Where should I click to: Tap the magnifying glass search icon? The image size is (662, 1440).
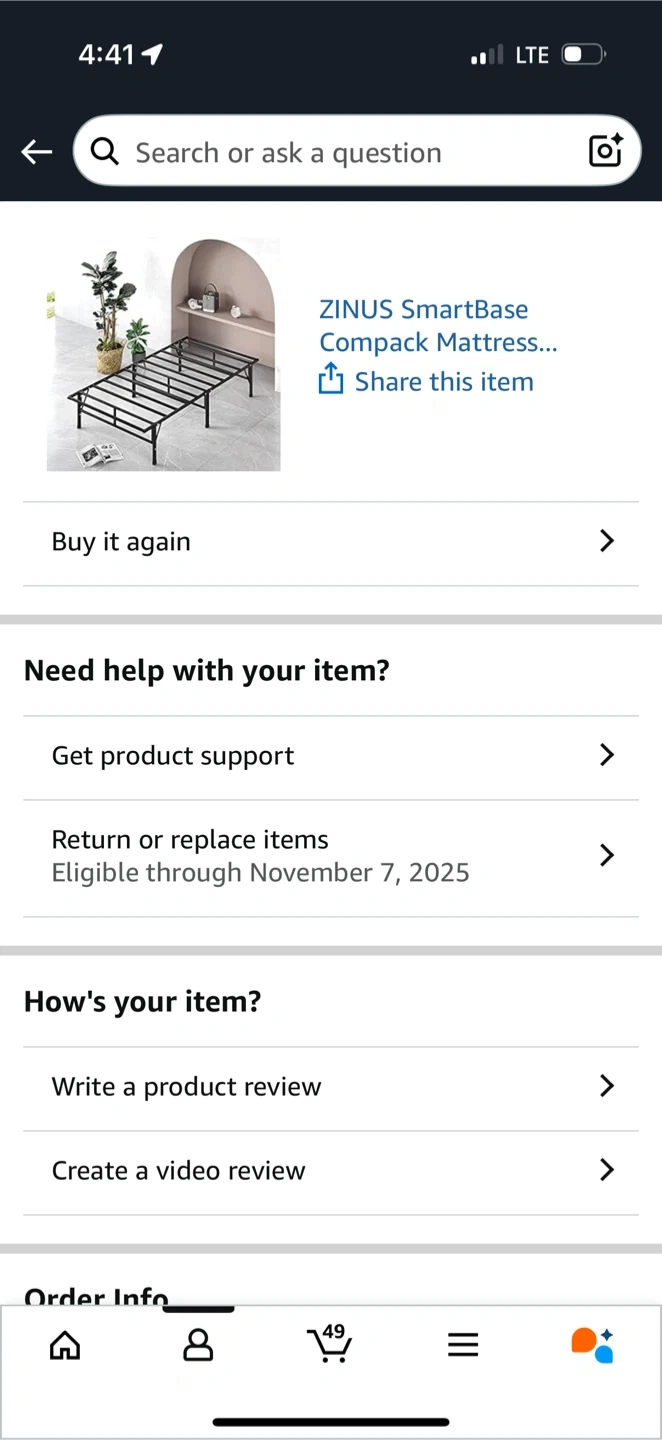[104, 151]
